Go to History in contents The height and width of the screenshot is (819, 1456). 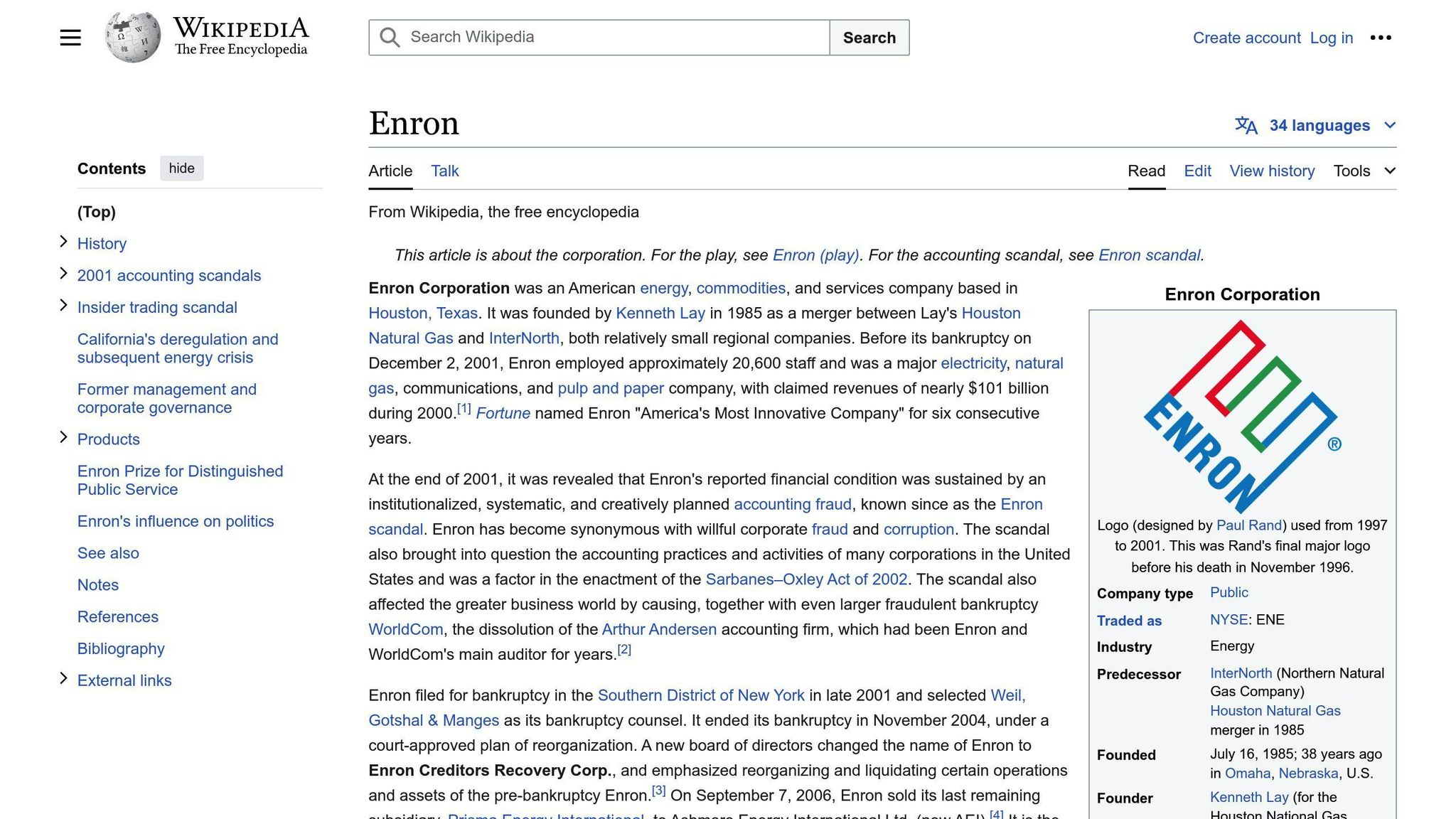(102, 244)
